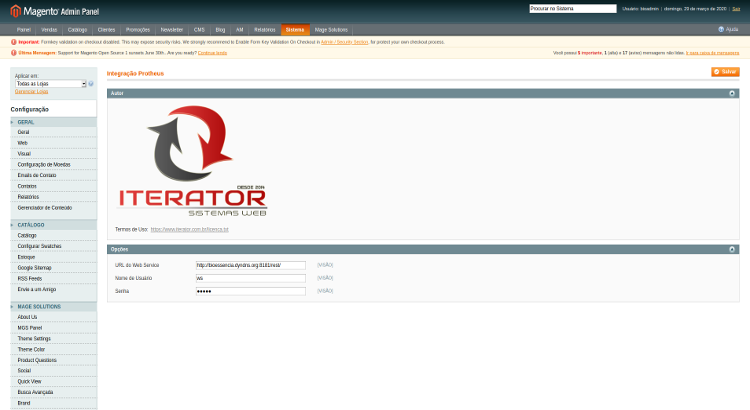Click the Important warning icon

13,42
